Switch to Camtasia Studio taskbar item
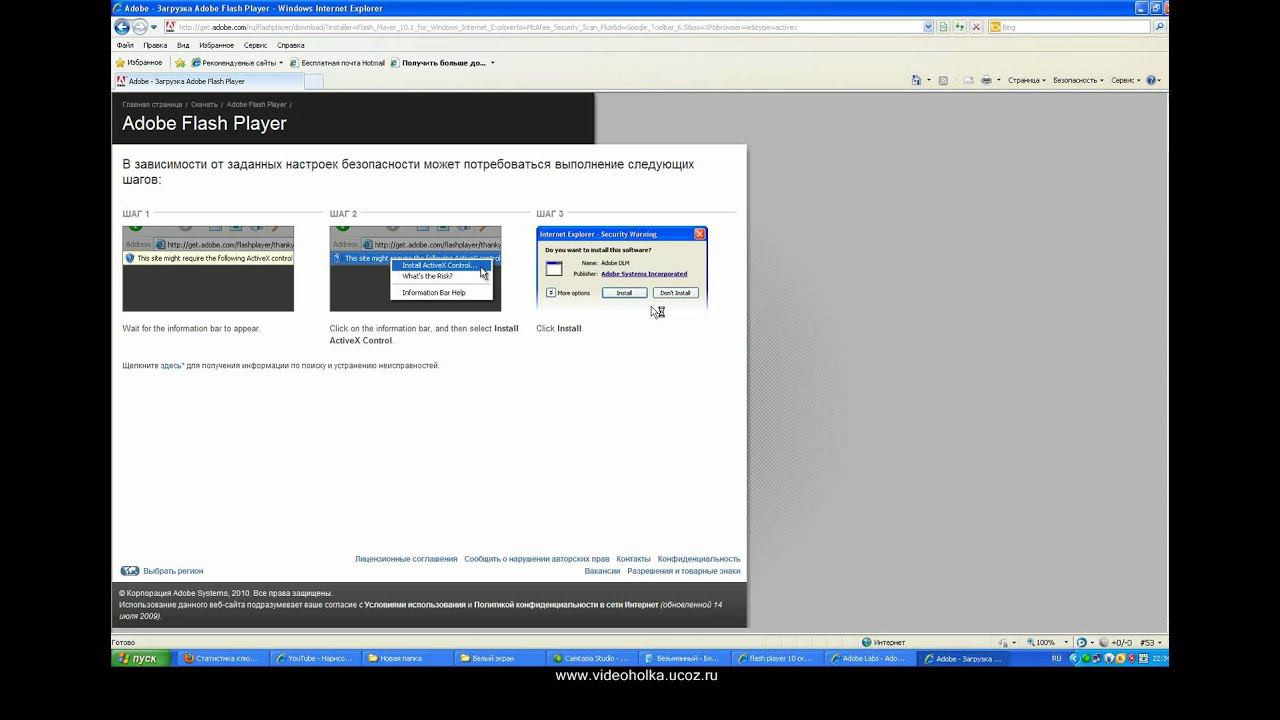Screen dimensions: 1280x720 tap(590, 659)
